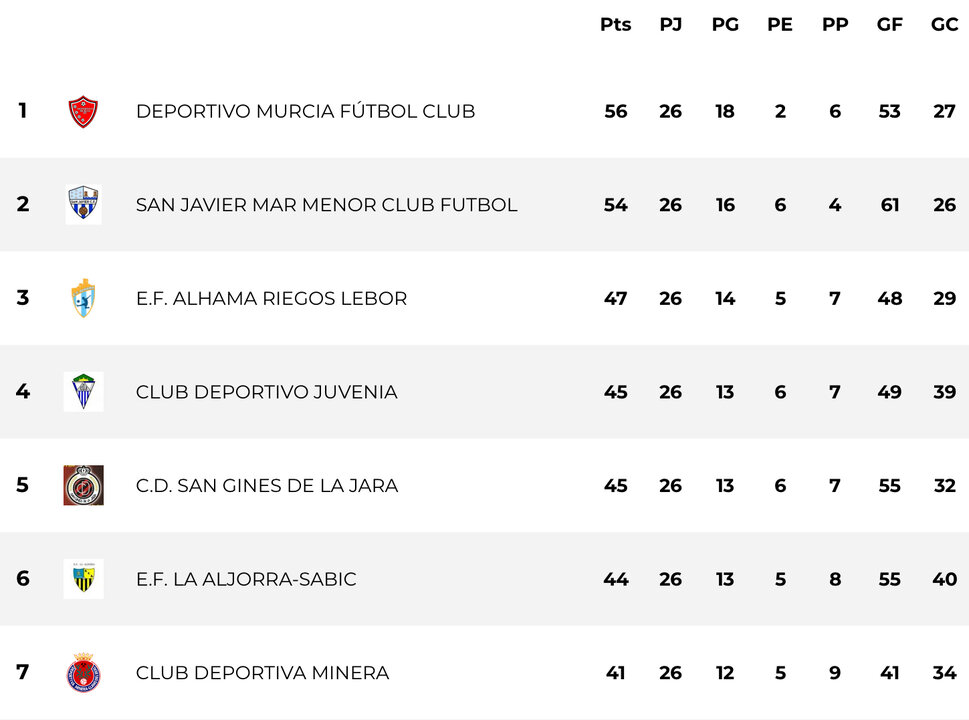Open CLUB DEPORTIVO JUVENIA team name
This screenshot has height=720, width=969.
point(266,392)
